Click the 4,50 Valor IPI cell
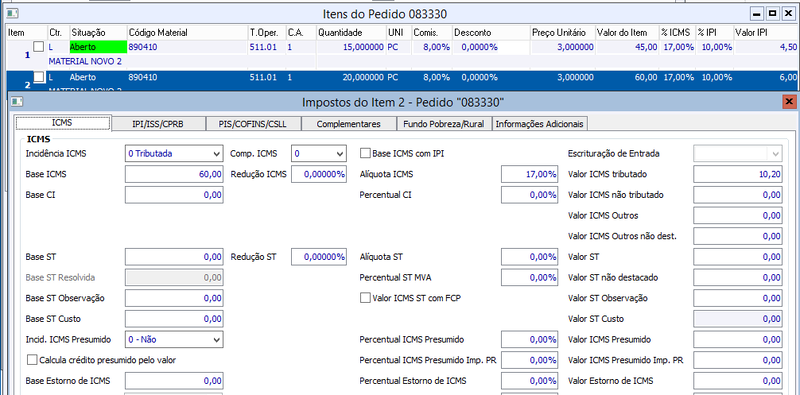The image size is (800, 395). (766, 47)
